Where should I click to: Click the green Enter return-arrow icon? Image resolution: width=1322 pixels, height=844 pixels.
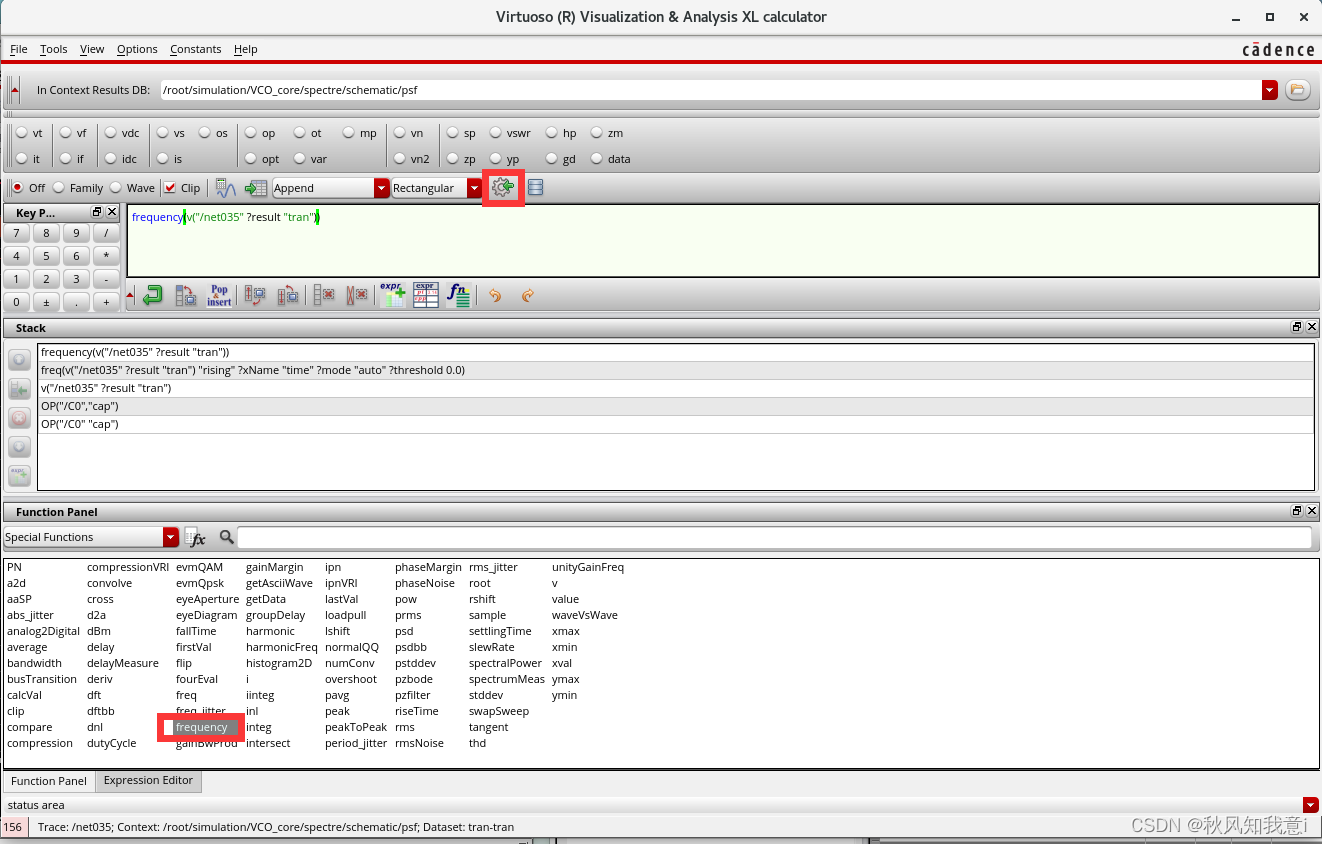point(152,295)
